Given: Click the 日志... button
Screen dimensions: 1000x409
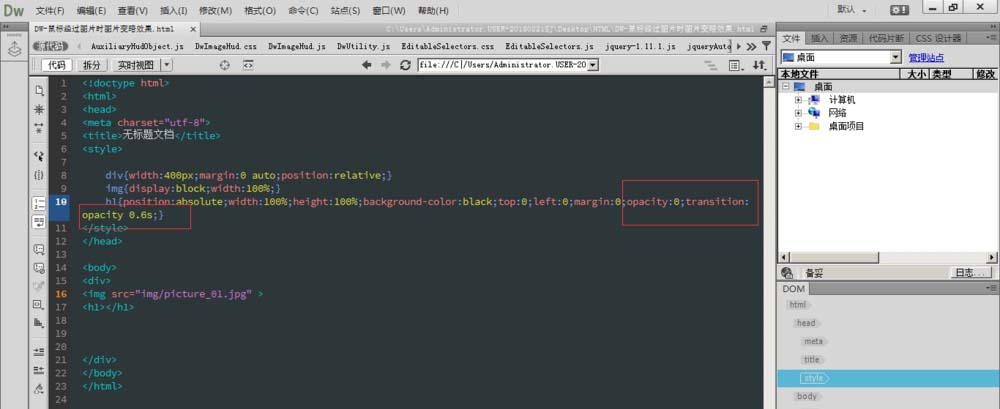Looking at the screenshot, I should pyautogui.click(x=969, y=273).
